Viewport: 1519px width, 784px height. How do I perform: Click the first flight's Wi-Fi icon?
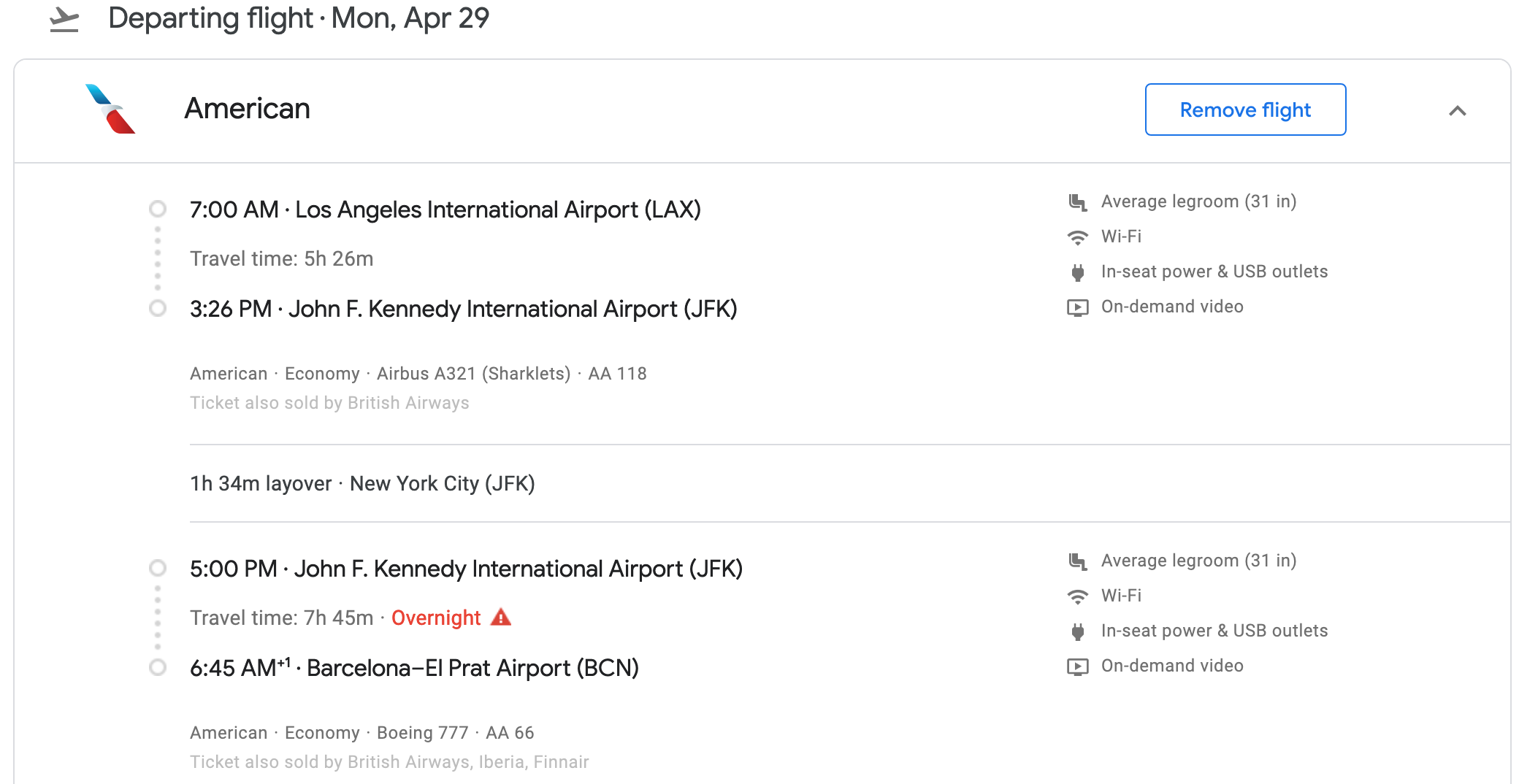pyautogui.click(x=1077, y=237)
